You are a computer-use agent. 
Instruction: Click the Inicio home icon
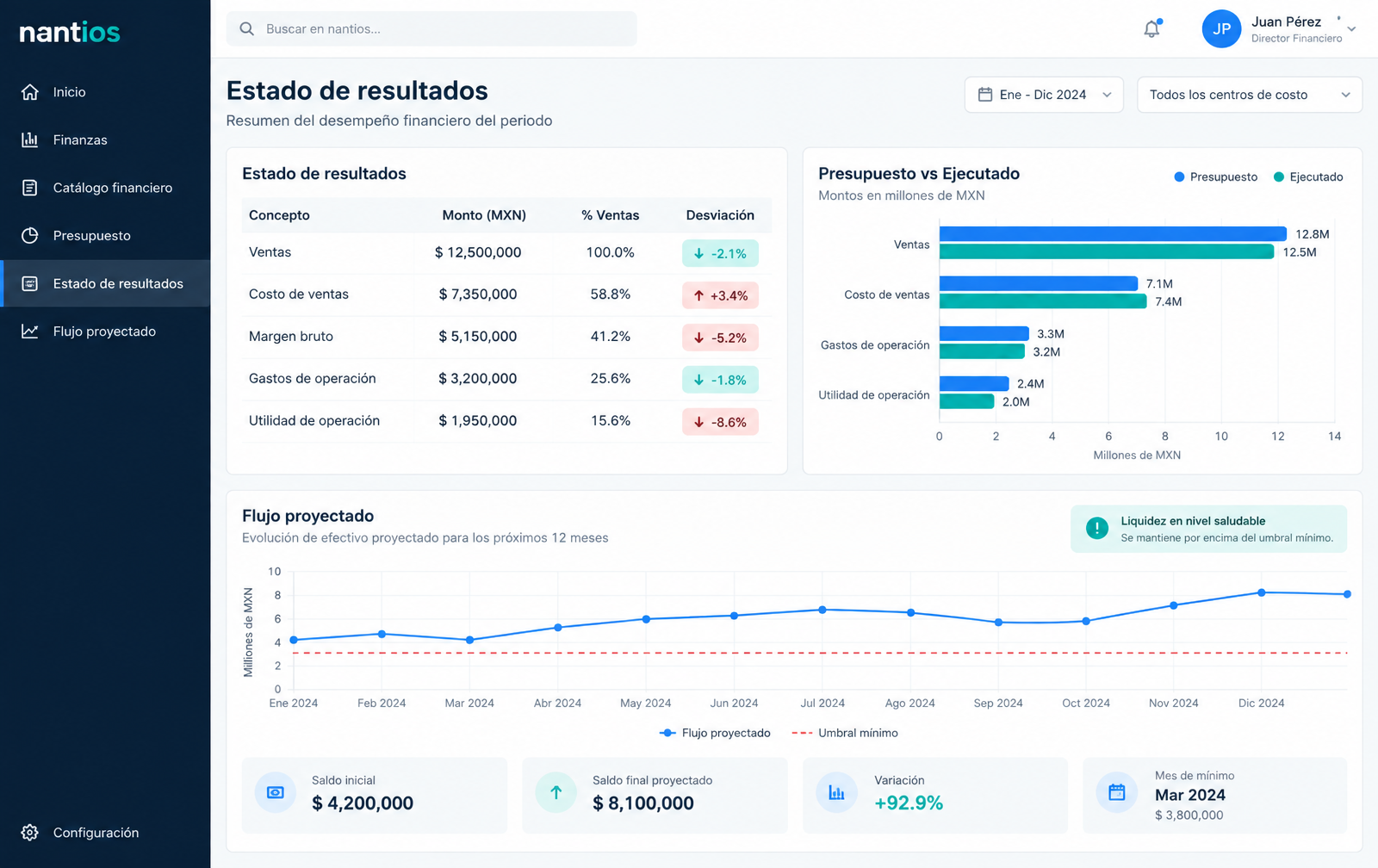30,92
